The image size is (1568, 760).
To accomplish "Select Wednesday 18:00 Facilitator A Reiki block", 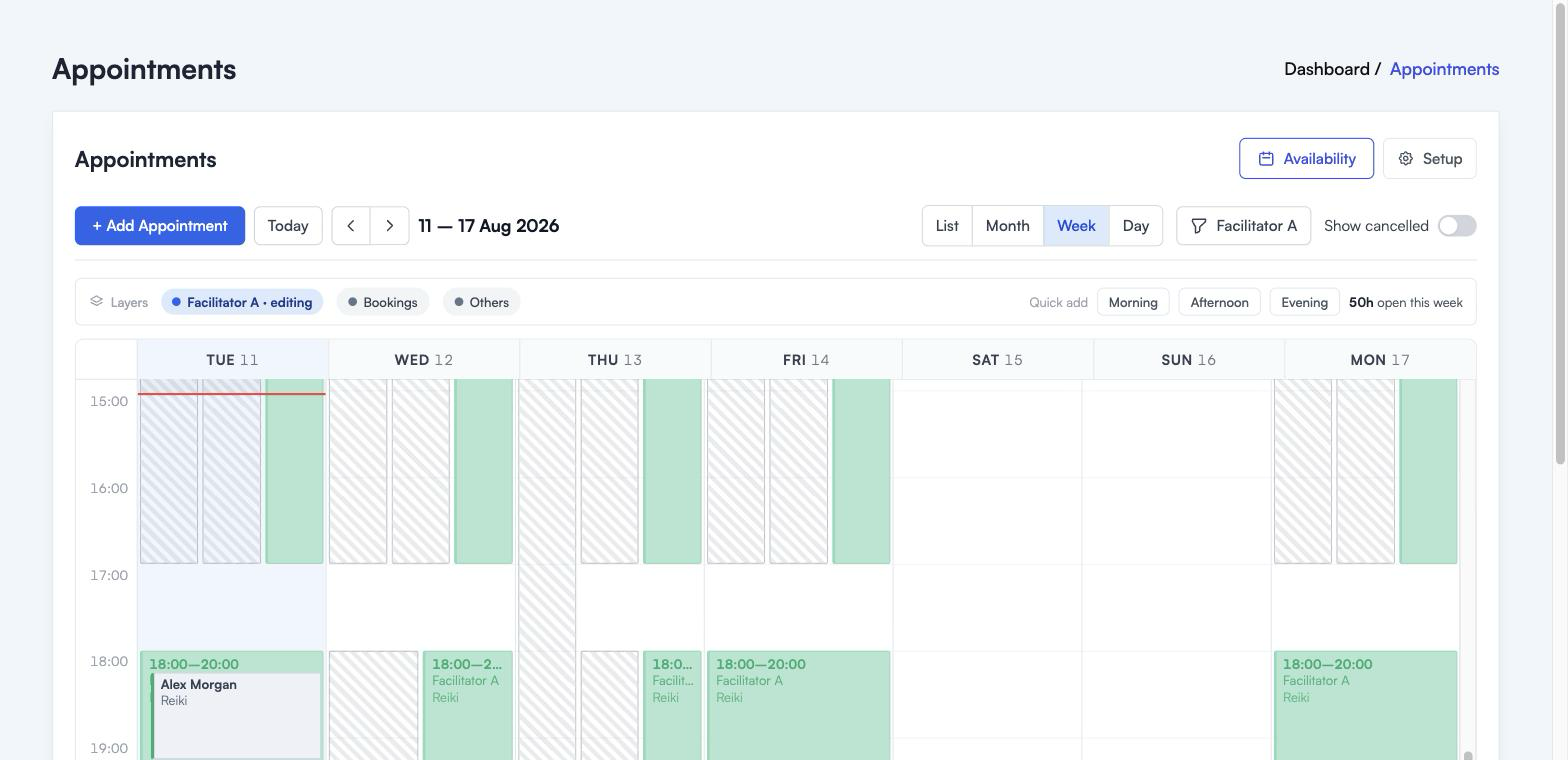I will pos(468,705).
